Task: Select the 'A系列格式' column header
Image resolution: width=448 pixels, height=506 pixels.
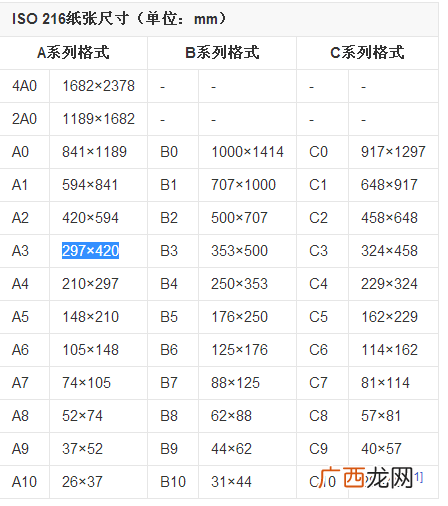Action: 73,53
